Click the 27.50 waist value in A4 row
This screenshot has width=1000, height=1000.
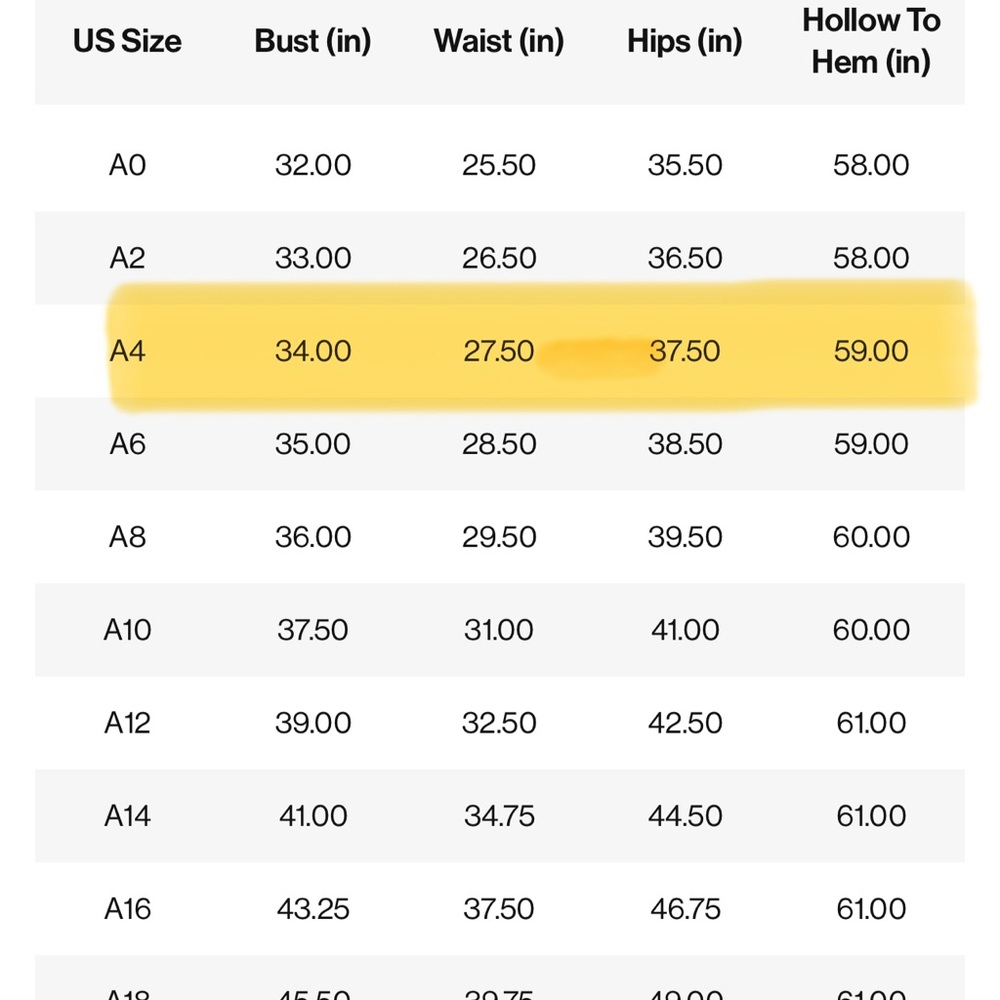(499, 351)
